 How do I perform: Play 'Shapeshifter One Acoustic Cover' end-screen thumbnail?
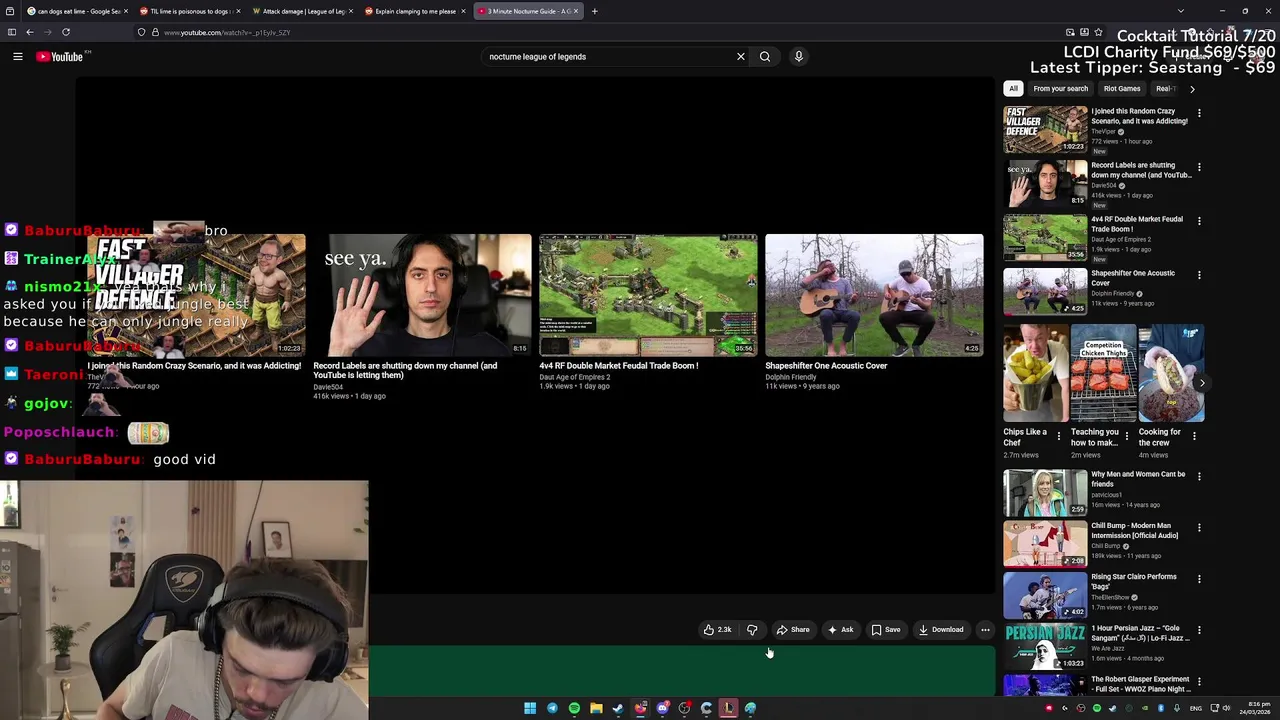[874, 295]
